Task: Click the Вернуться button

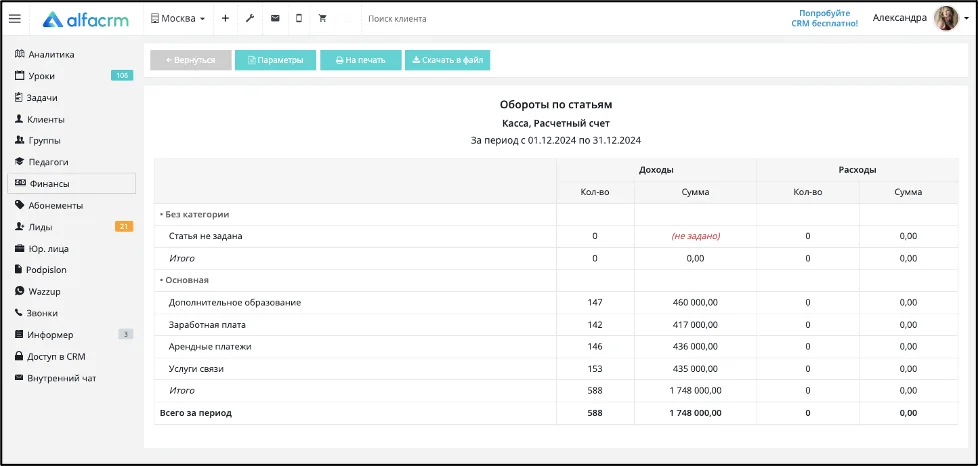Action: [x=190, y=60]
